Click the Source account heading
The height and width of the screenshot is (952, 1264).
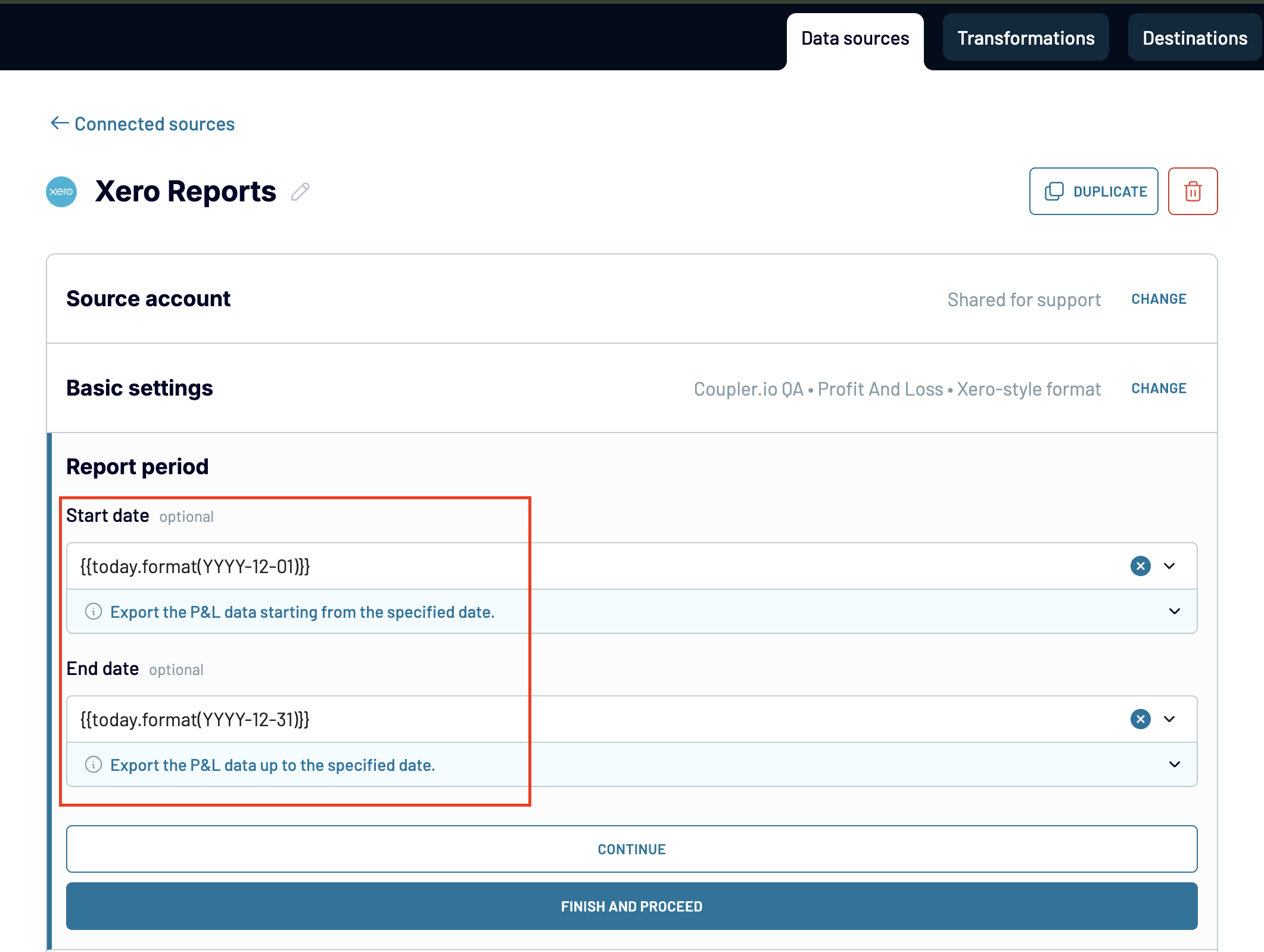pyautogui.click(x=148, y=299)
